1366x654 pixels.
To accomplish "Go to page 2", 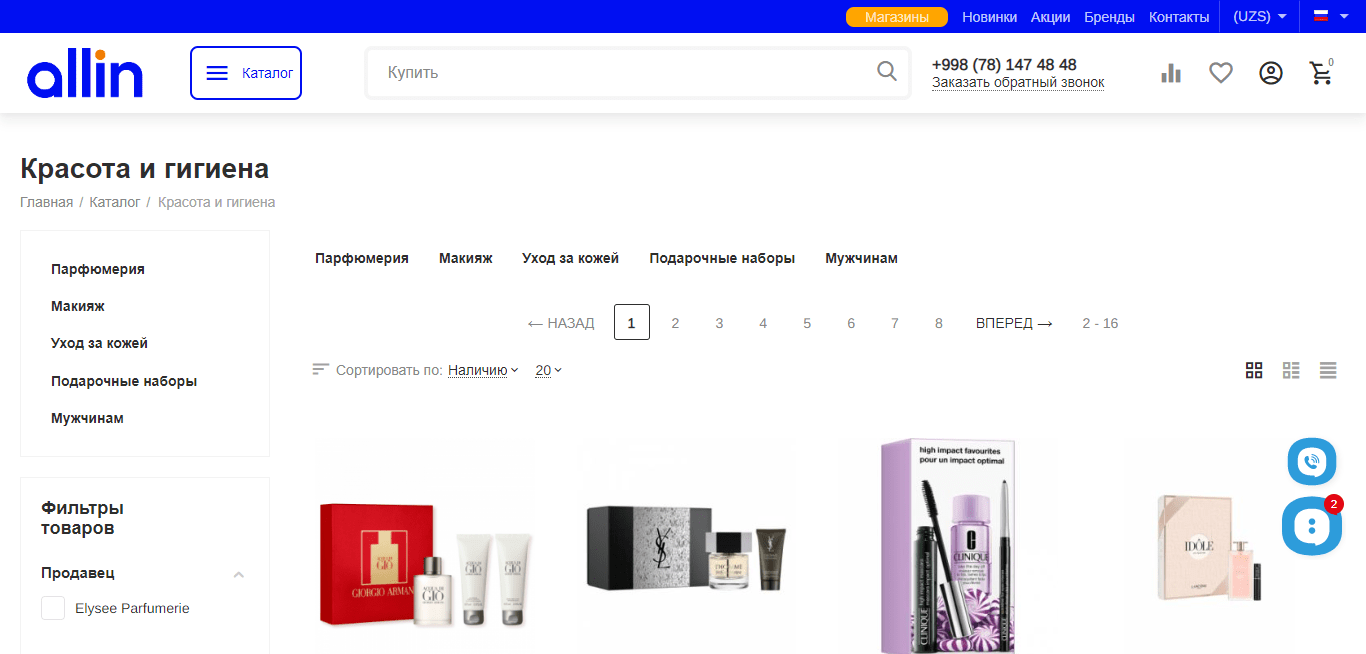I will [675, 323].
